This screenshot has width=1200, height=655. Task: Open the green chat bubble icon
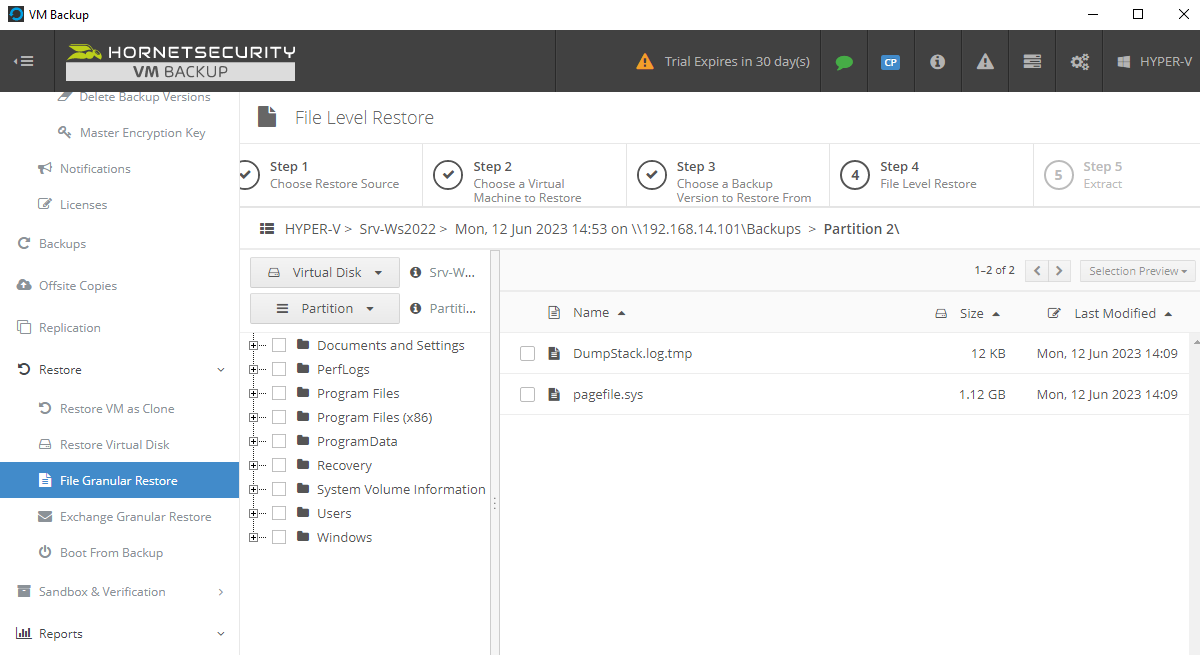[844, 61]
